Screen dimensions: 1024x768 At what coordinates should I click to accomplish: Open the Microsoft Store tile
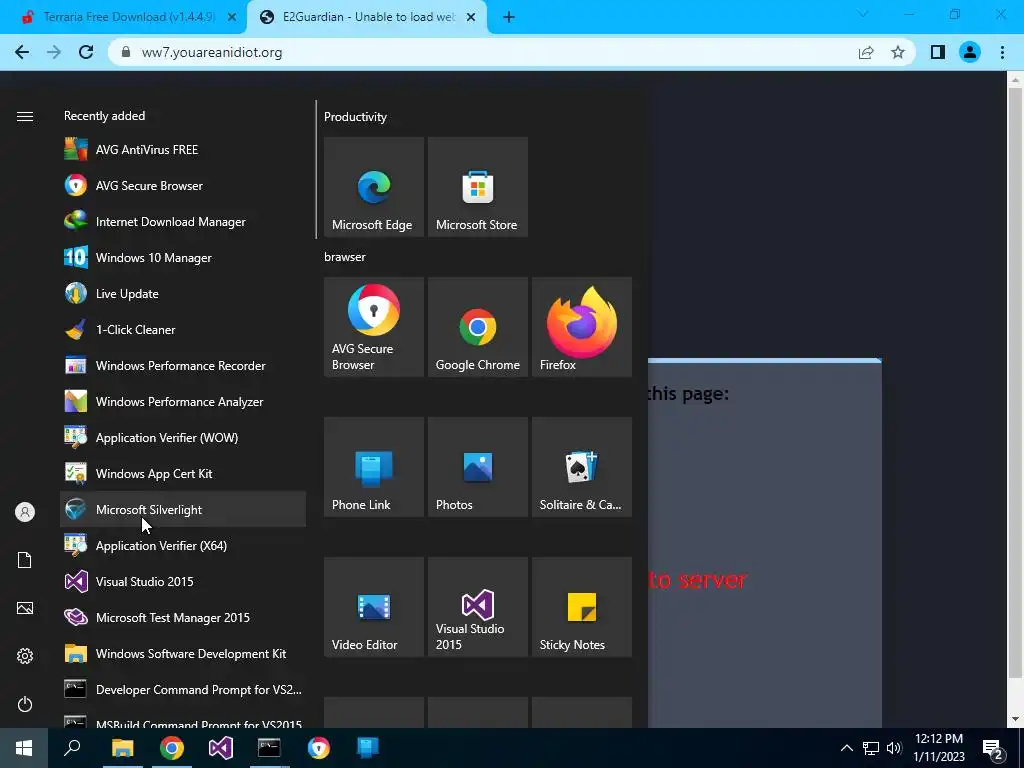[x=477, y=187]
